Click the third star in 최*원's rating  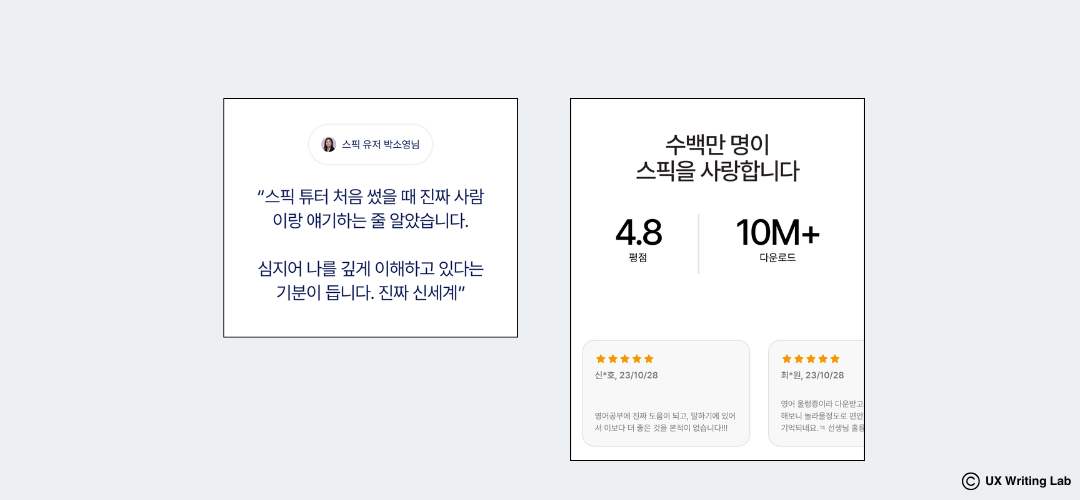[811, 359]
